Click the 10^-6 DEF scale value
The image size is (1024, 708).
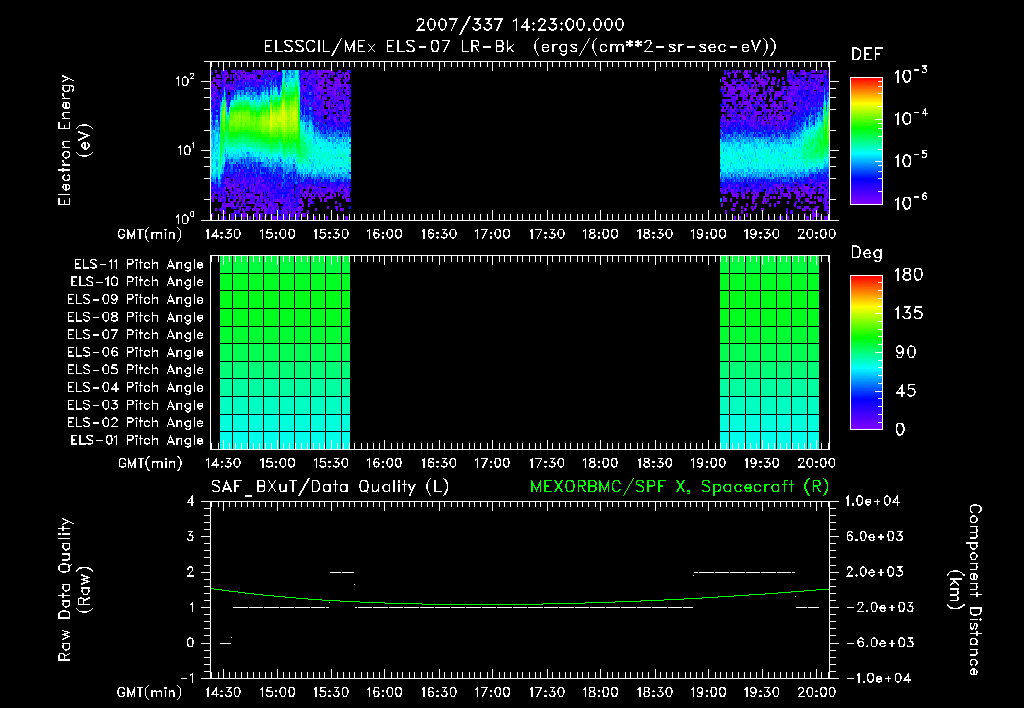[911, 202]
